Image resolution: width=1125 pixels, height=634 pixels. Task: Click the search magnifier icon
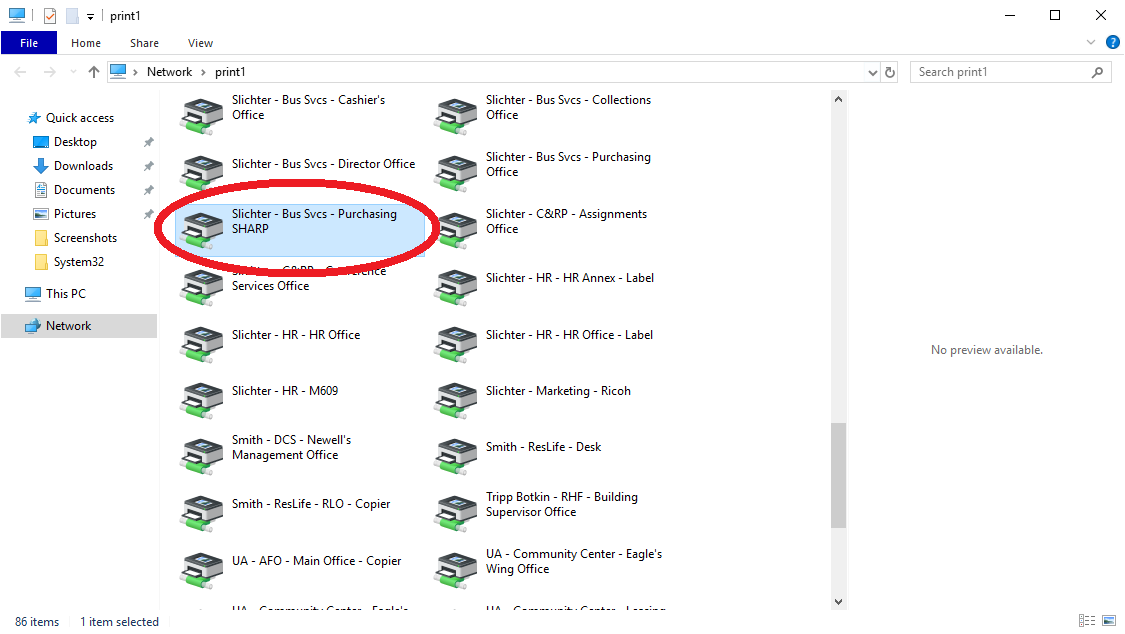click(x=1097, y=72)
